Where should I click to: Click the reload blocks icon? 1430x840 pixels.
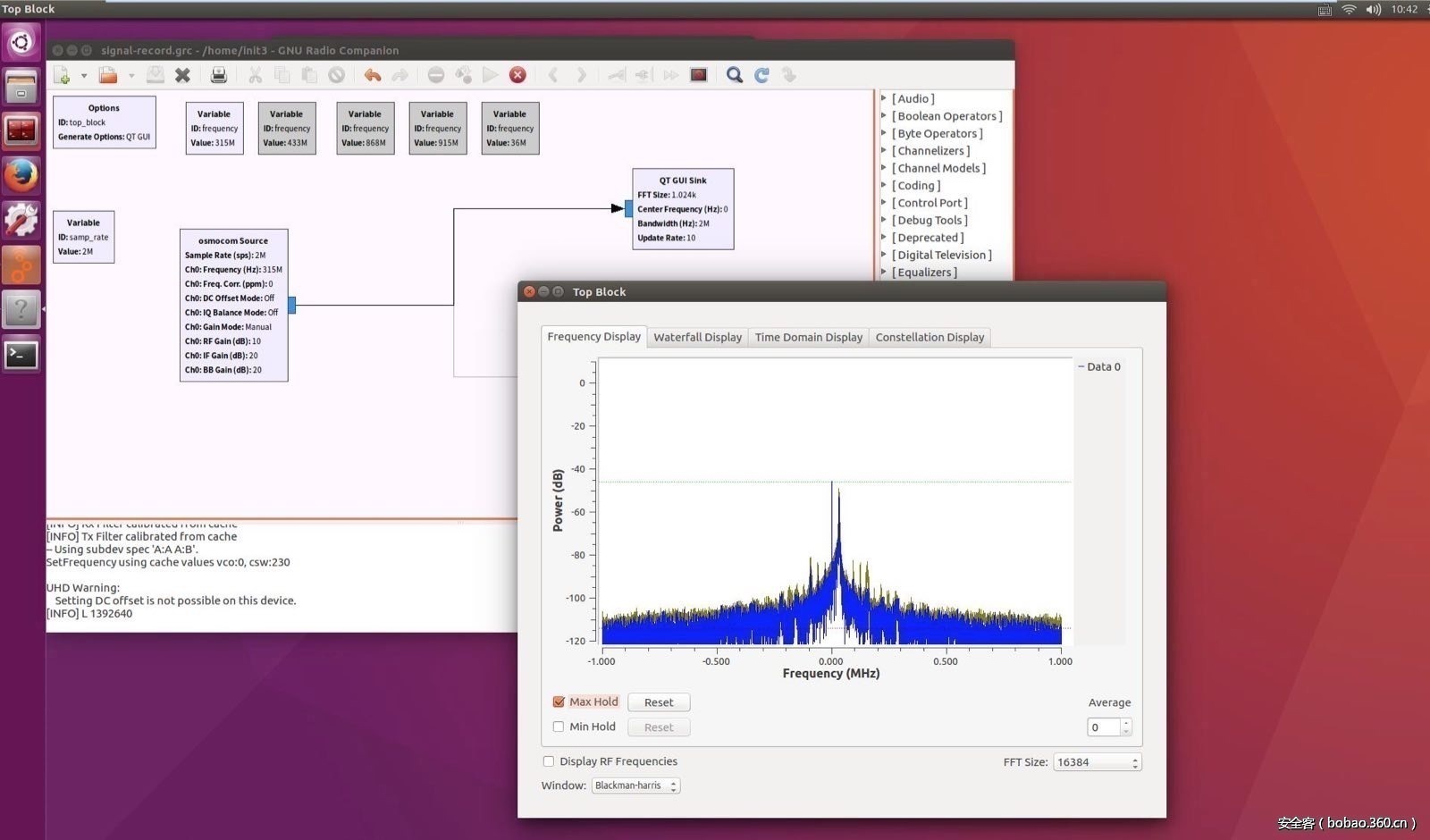pyautogui.click(x=761, y=75)
